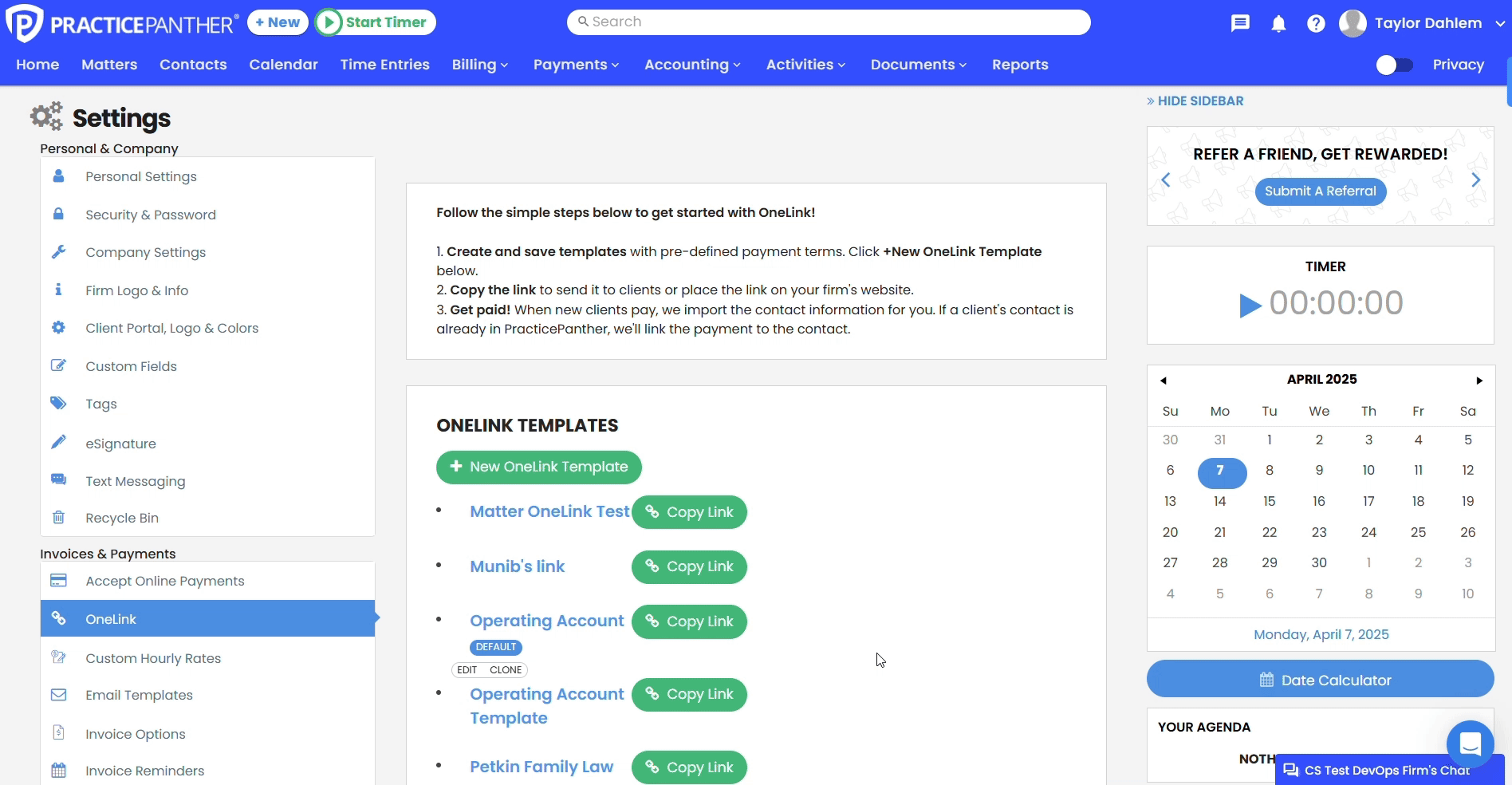Expand the Billing menu
1512x785 pixels.
click(480, 65)
